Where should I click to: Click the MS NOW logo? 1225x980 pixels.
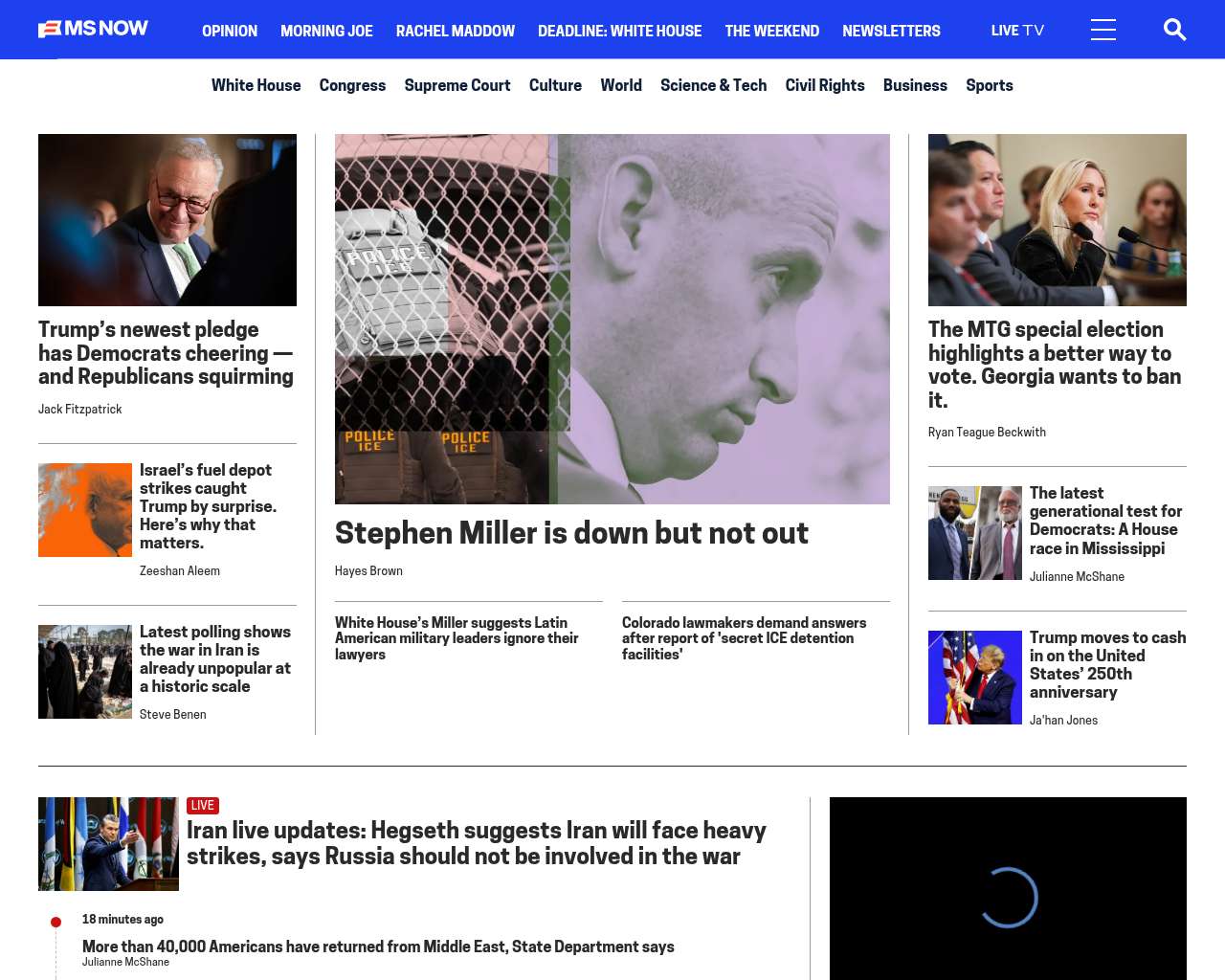point(93,29)
